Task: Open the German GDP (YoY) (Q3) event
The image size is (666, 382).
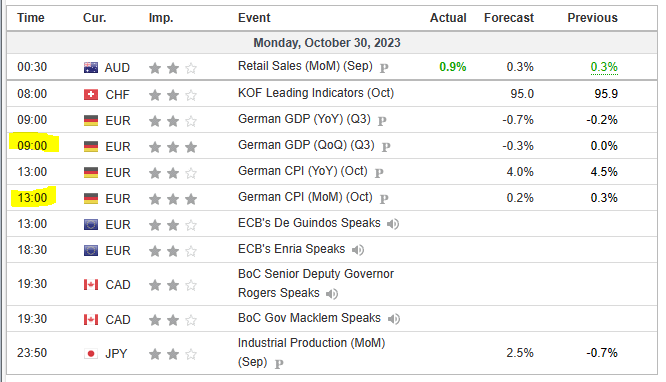Action: click(x=304, y=119)
